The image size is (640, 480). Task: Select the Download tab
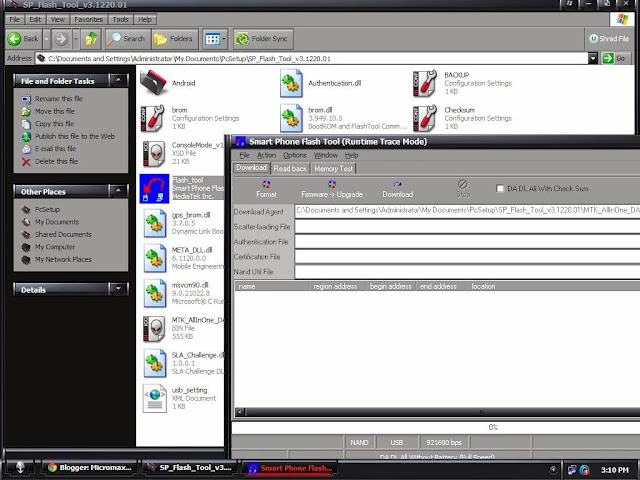(251, 168)
